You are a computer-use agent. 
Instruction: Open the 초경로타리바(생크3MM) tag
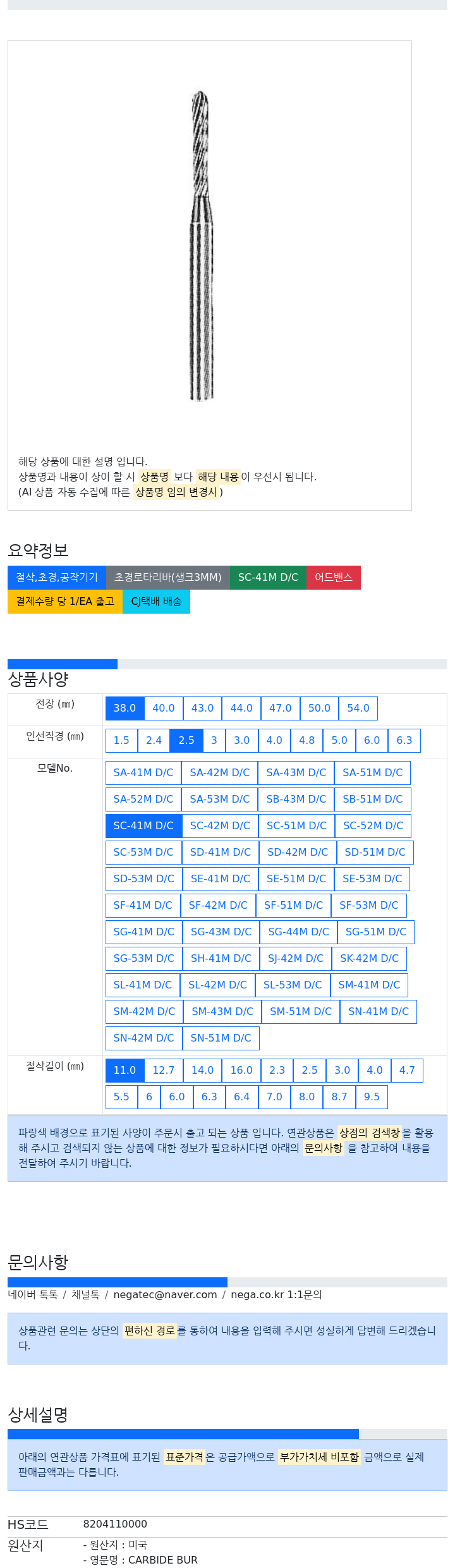click(x=168, y=577)
